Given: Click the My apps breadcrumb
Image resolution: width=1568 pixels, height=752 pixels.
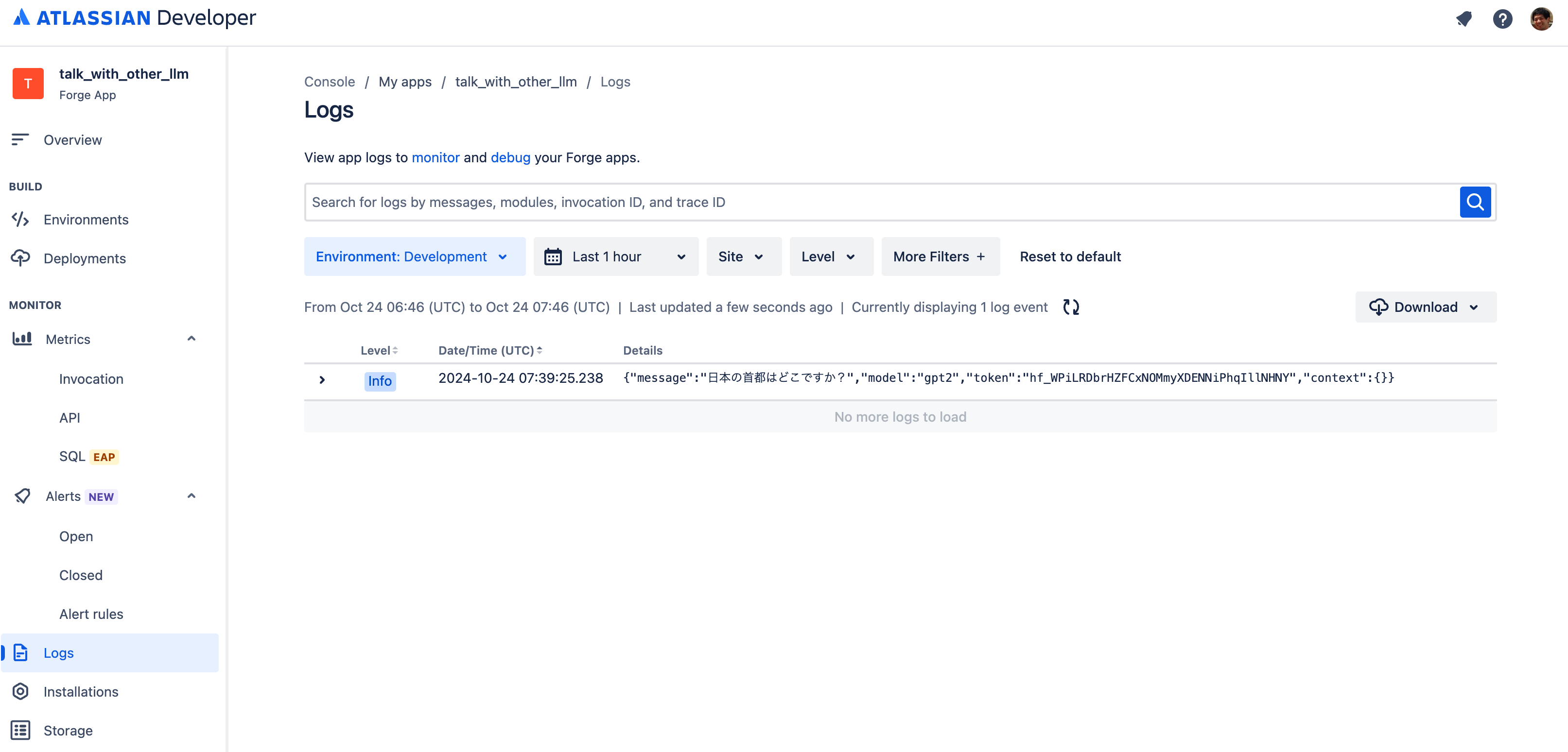Looking at the screenshot, I should [x=405, y=82].
